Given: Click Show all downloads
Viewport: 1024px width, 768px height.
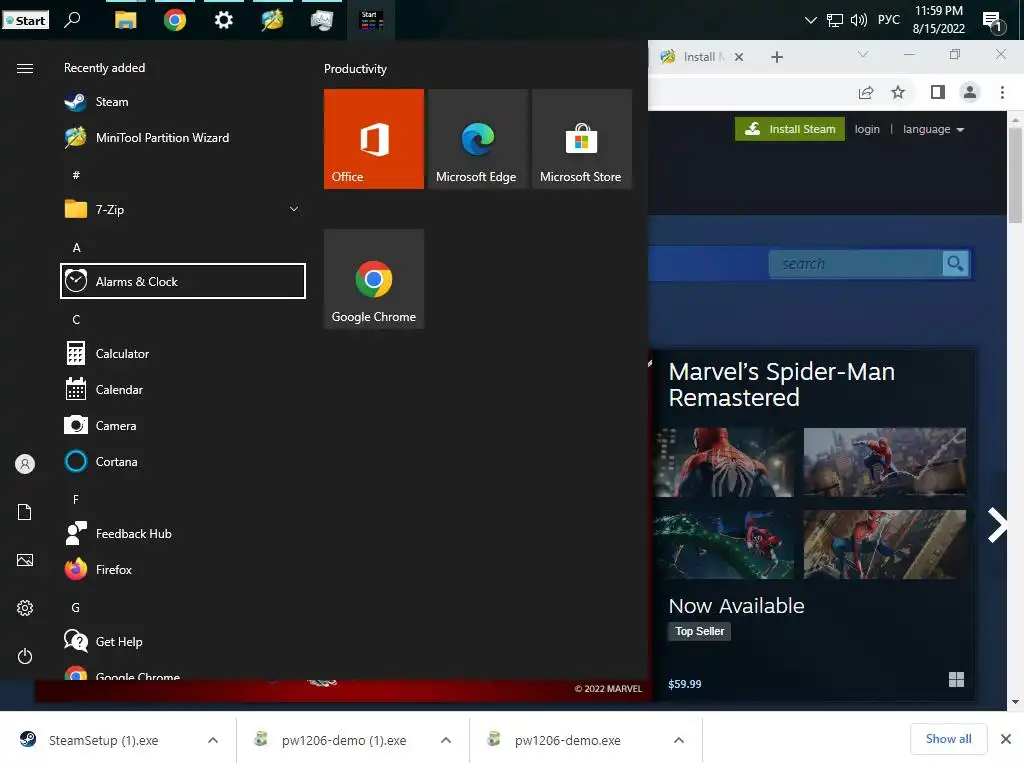Looking at the screenshot, I should click(x=948, y=739).
